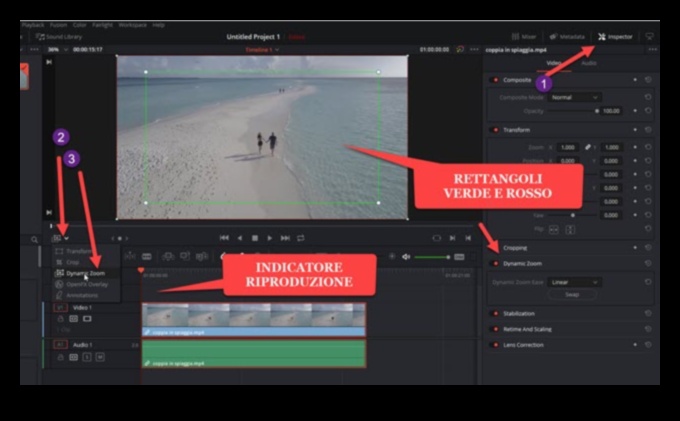Click the Swap button under Dynamic Zoom
This screenshot has width=680, height=421.
point(572,295)
